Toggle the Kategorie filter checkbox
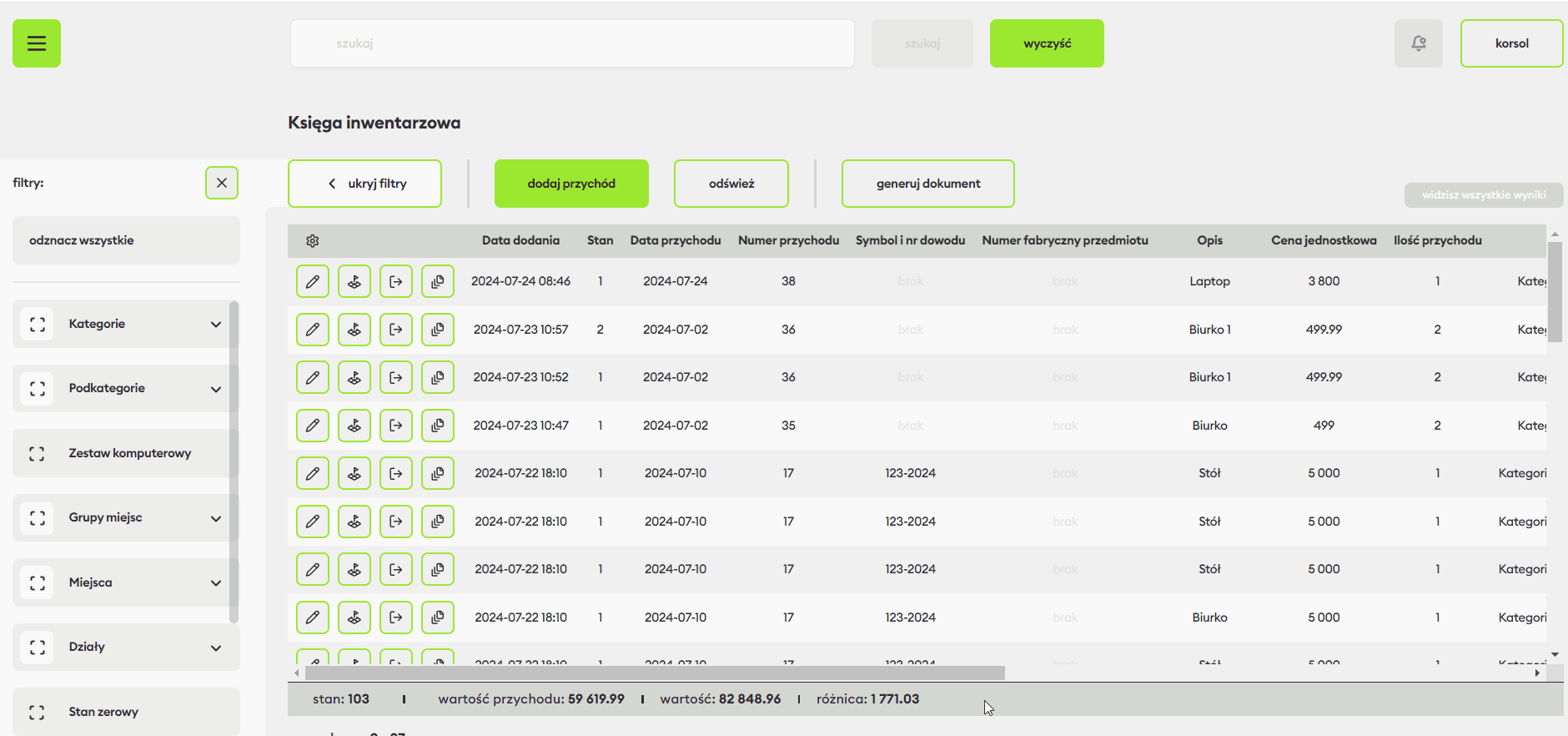This screenshot has width=1568, height=736. point(38,325)
